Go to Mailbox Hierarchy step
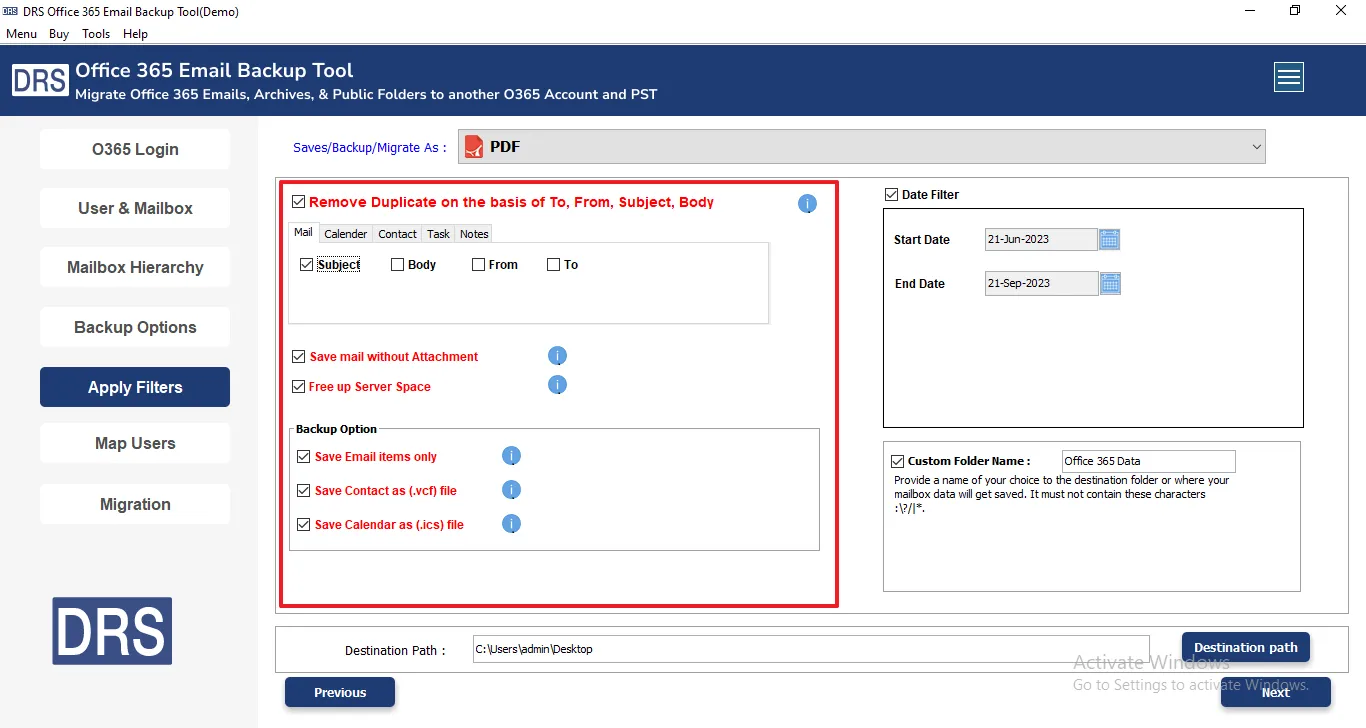Viewport: 1366px width, 728px height. tap(135, 267)
